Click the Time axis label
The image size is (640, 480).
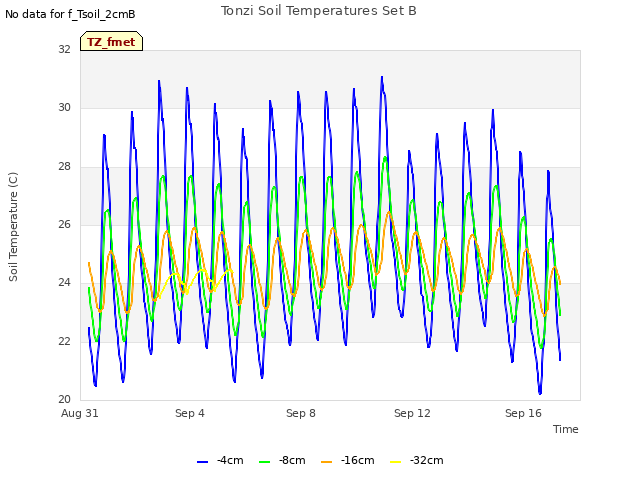tap(566, 429)
